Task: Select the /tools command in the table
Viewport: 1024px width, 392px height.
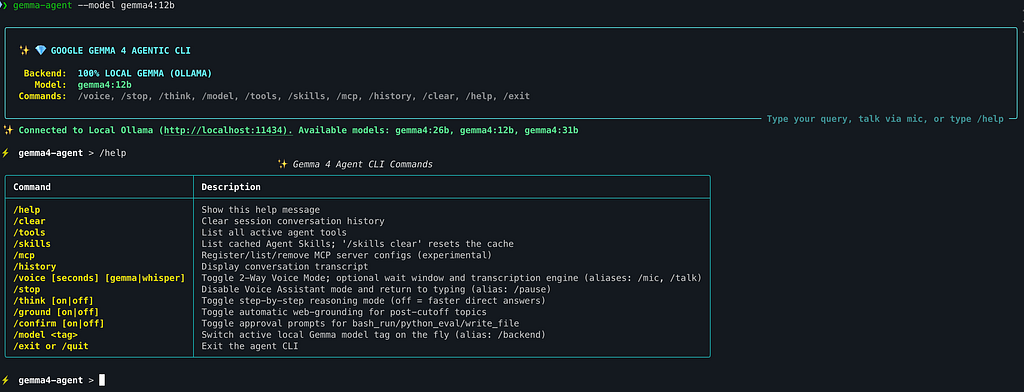Action: point(29,233)
